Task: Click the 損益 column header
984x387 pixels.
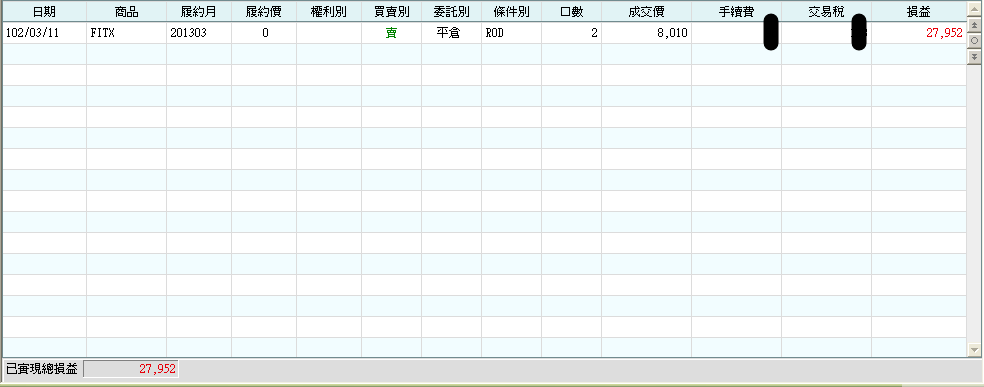Action: 919,12
